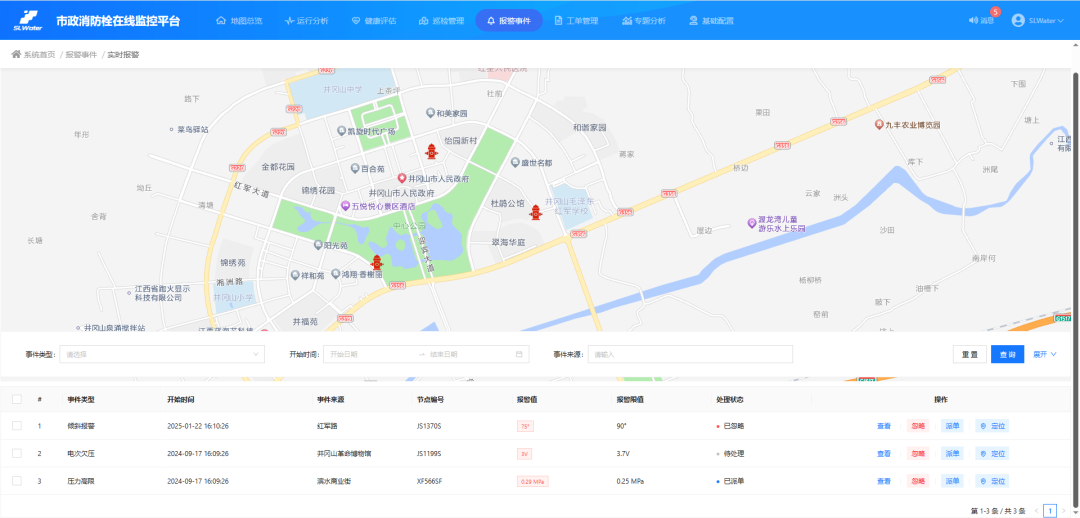
Task: Expand filters with 展开
Action: tap(1044, 354)
